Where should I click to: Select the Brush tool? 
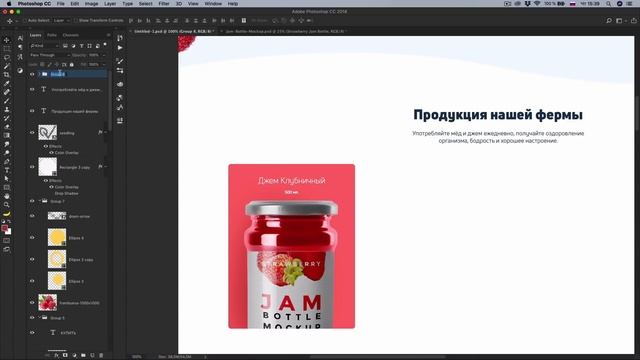pyautogui.click(x=7, y=101)
